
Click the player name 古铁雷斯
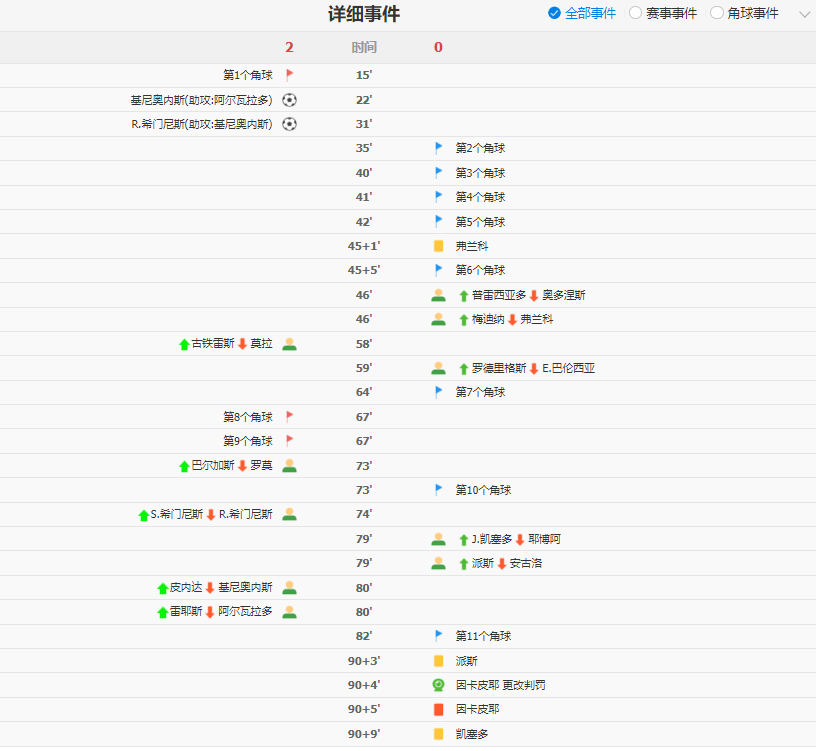pos(213,343)
